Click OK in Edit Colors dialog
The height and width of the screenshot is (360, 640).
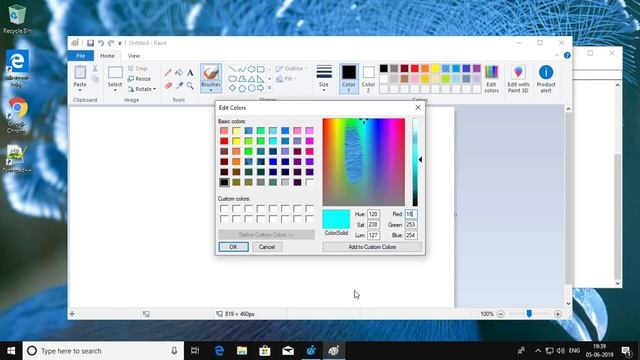[233, 247]
